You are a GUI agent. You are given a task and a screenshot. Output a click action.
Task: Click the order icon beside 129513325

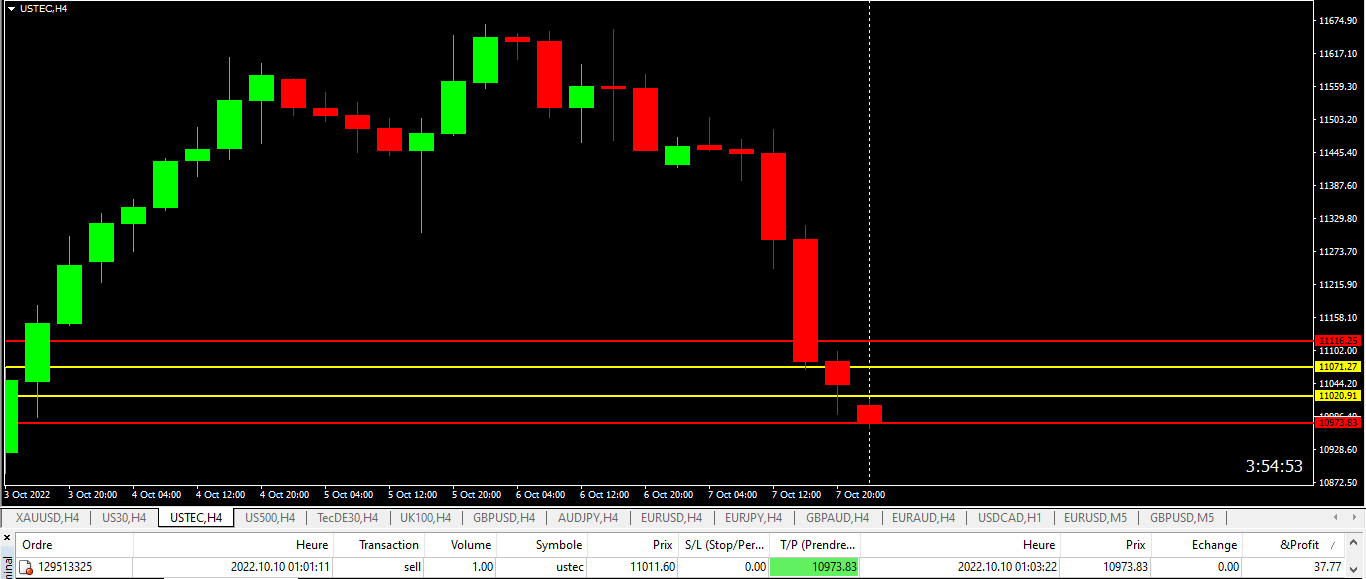(25, 567)
